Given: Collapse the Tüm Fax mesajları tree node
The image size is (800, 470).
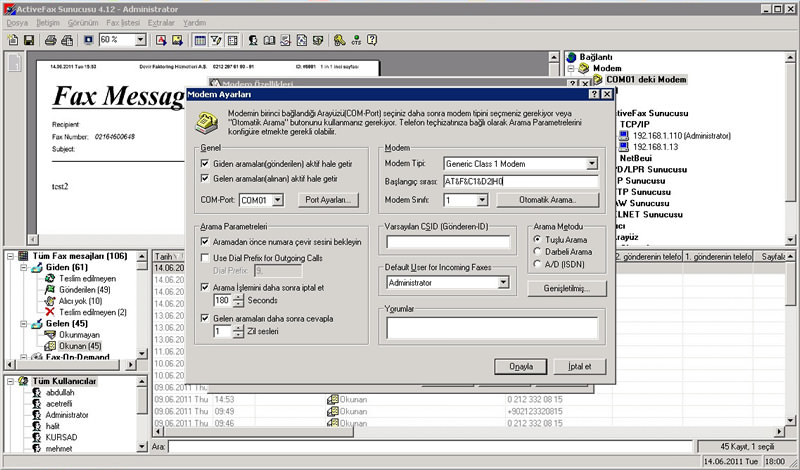Looking at the screenshot, I should [x=10, y=256].
